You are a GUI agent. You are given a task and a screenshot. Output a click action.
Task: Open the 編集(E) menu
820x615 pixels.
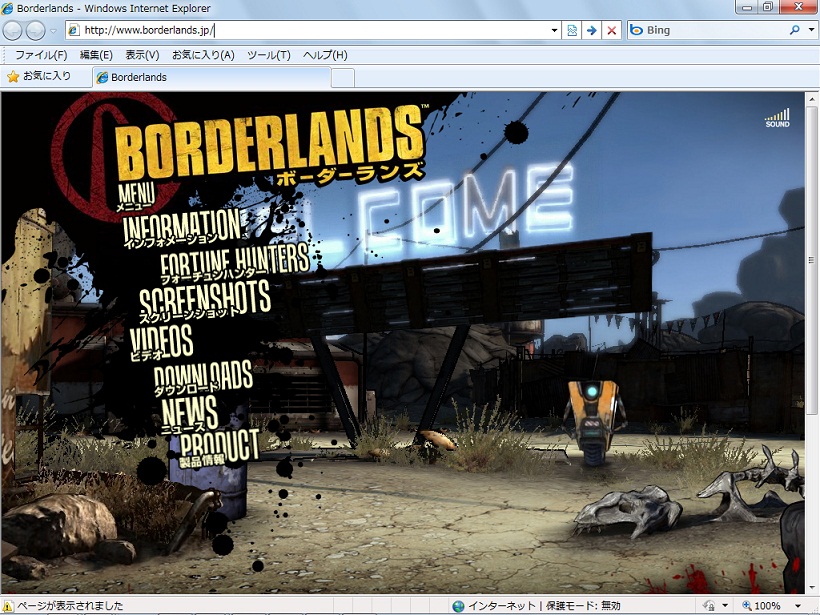96,55
